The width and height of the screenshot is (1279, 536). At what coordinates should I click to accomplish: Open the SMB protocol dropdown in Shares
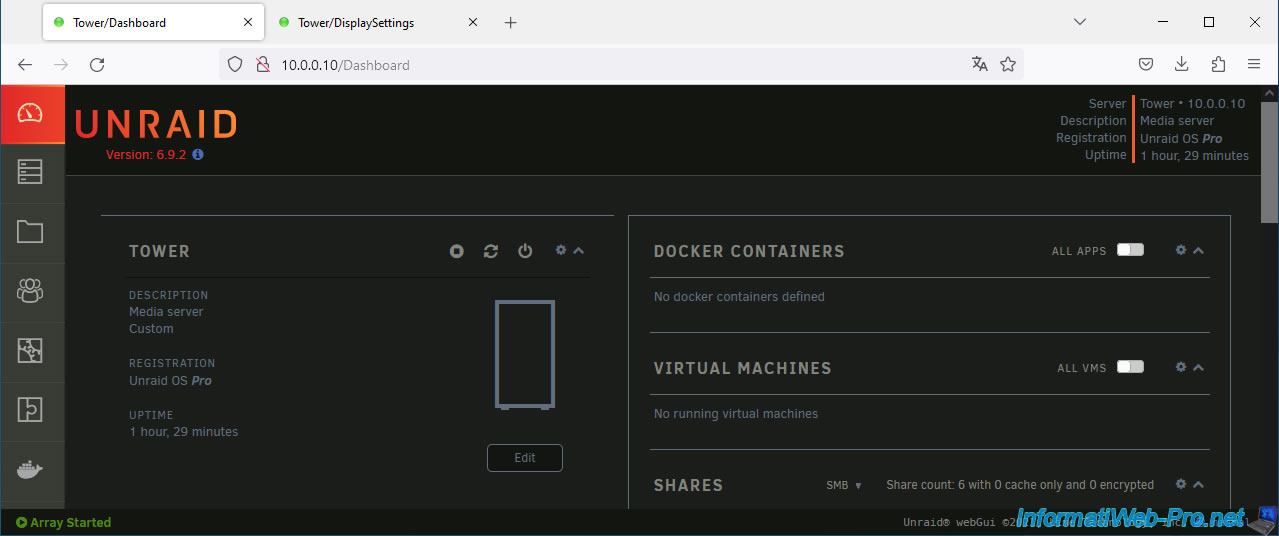click(843, 485)
